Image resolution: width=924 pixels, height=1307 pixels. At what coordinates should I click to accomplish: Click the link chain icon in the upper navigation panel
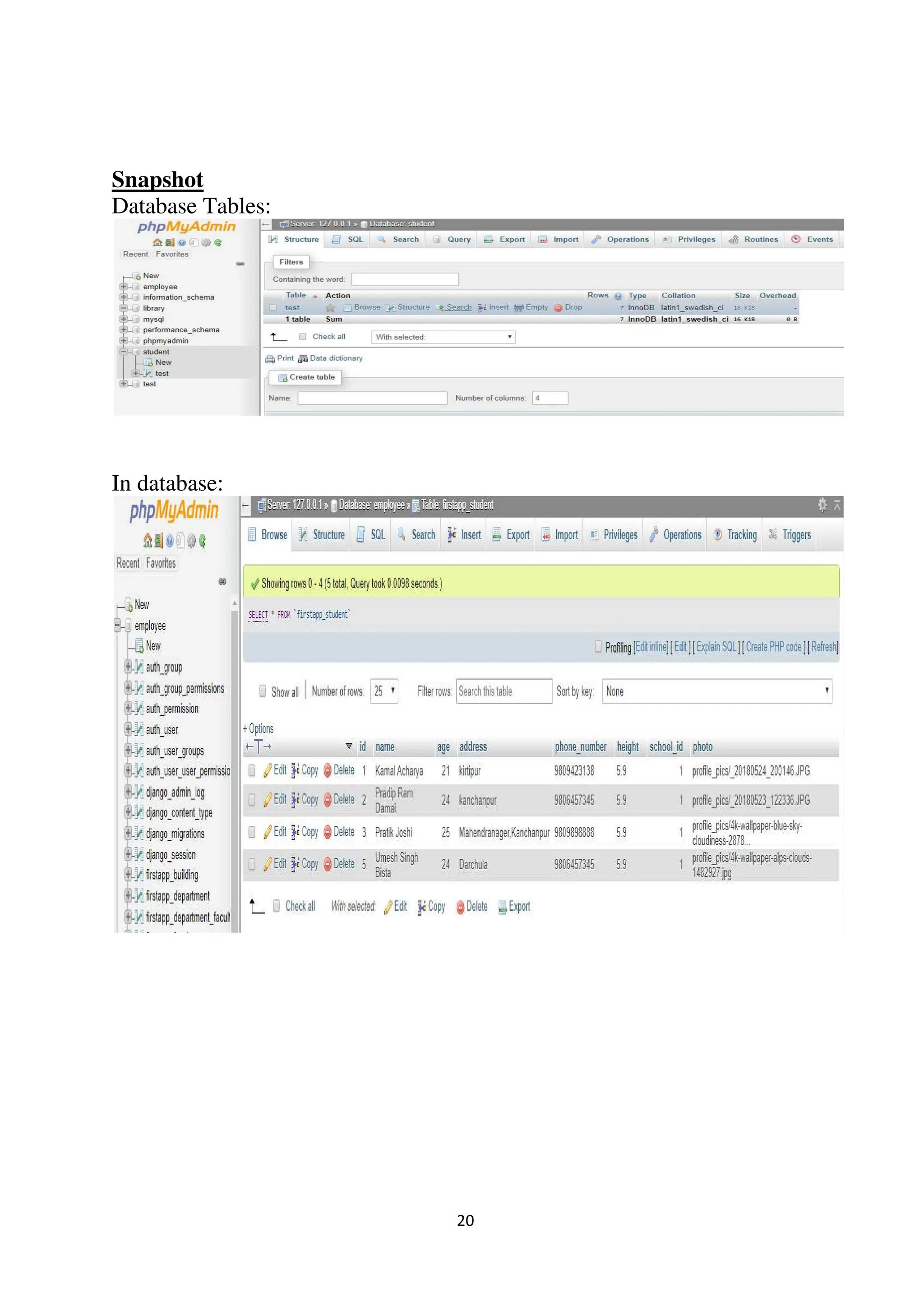[240, 264]
